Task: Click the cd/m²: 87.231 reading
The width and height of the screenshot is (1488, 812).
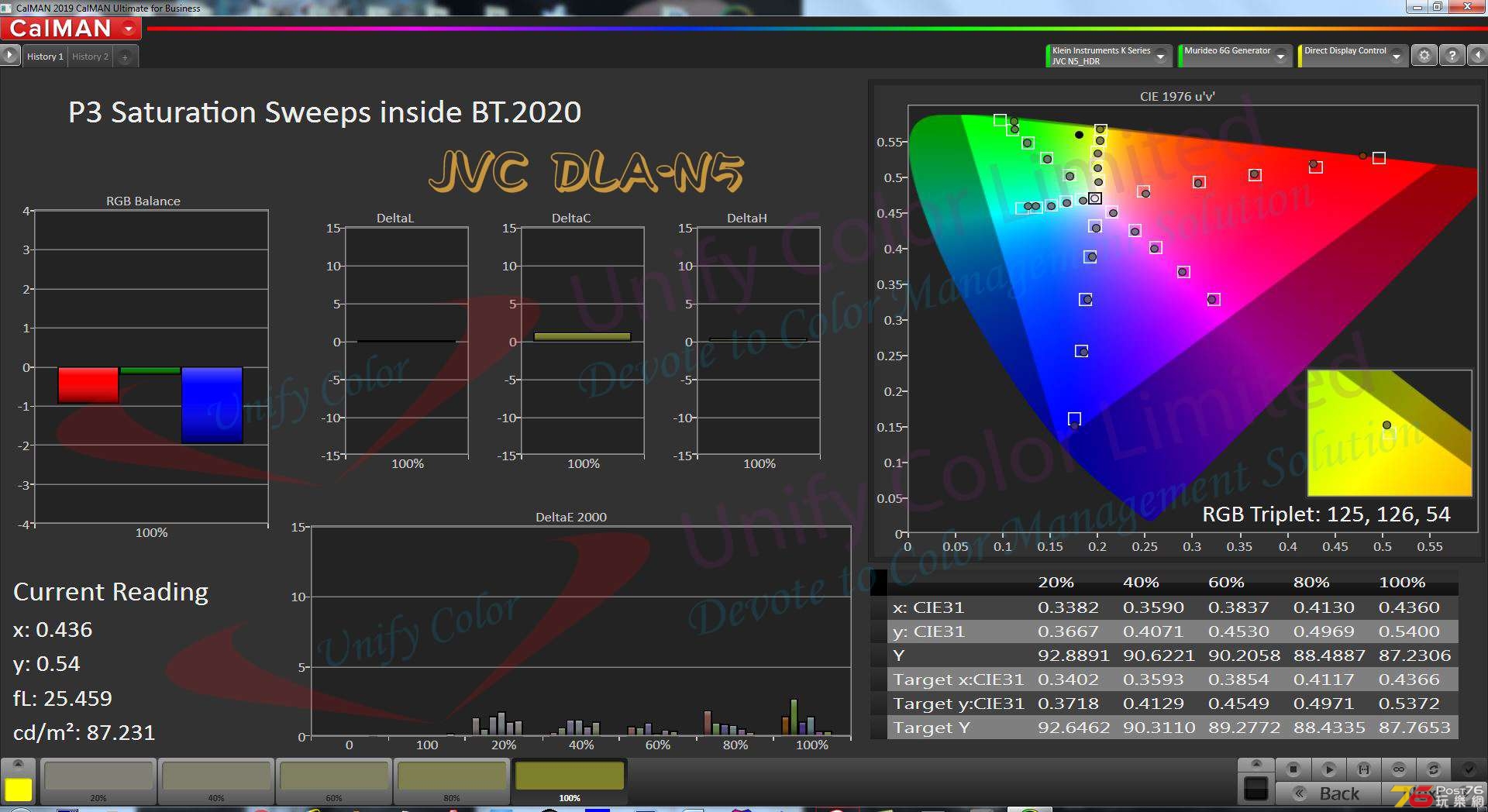Action: point(84,732)
